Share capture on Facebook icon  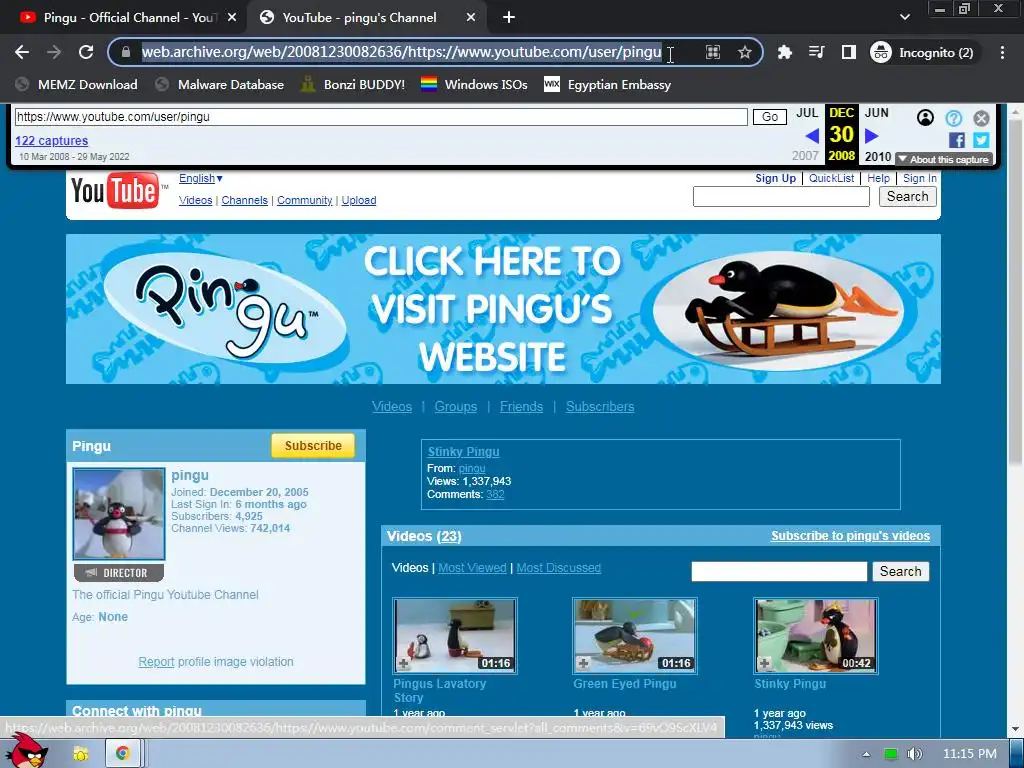pos(957,140)
